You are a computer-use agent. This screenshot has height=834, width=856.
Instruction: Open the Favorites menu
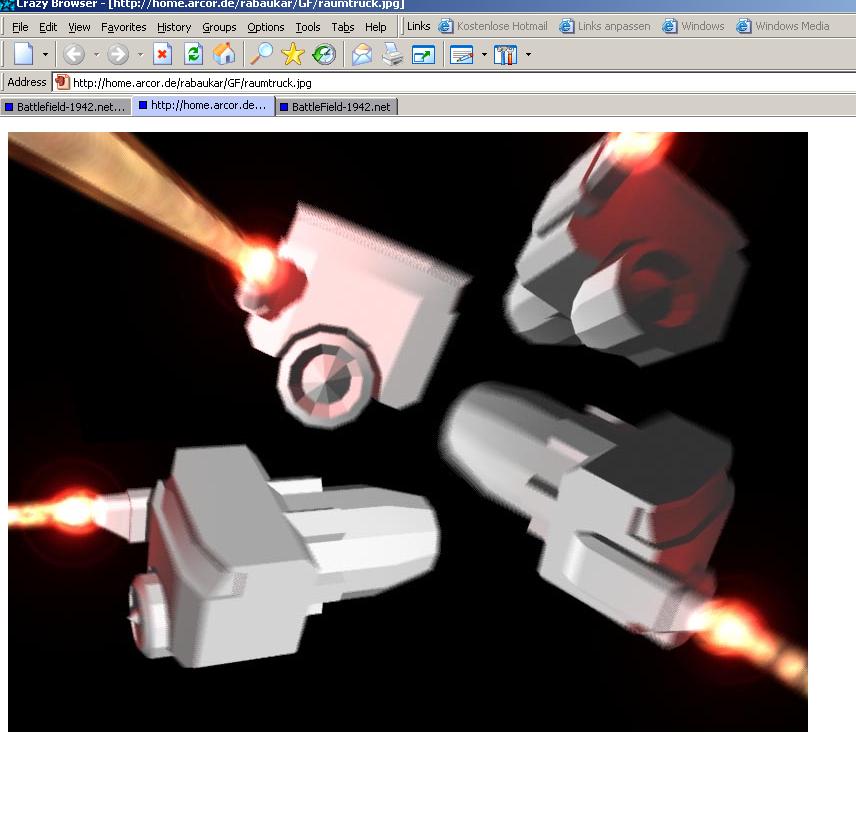click(124, 27)
